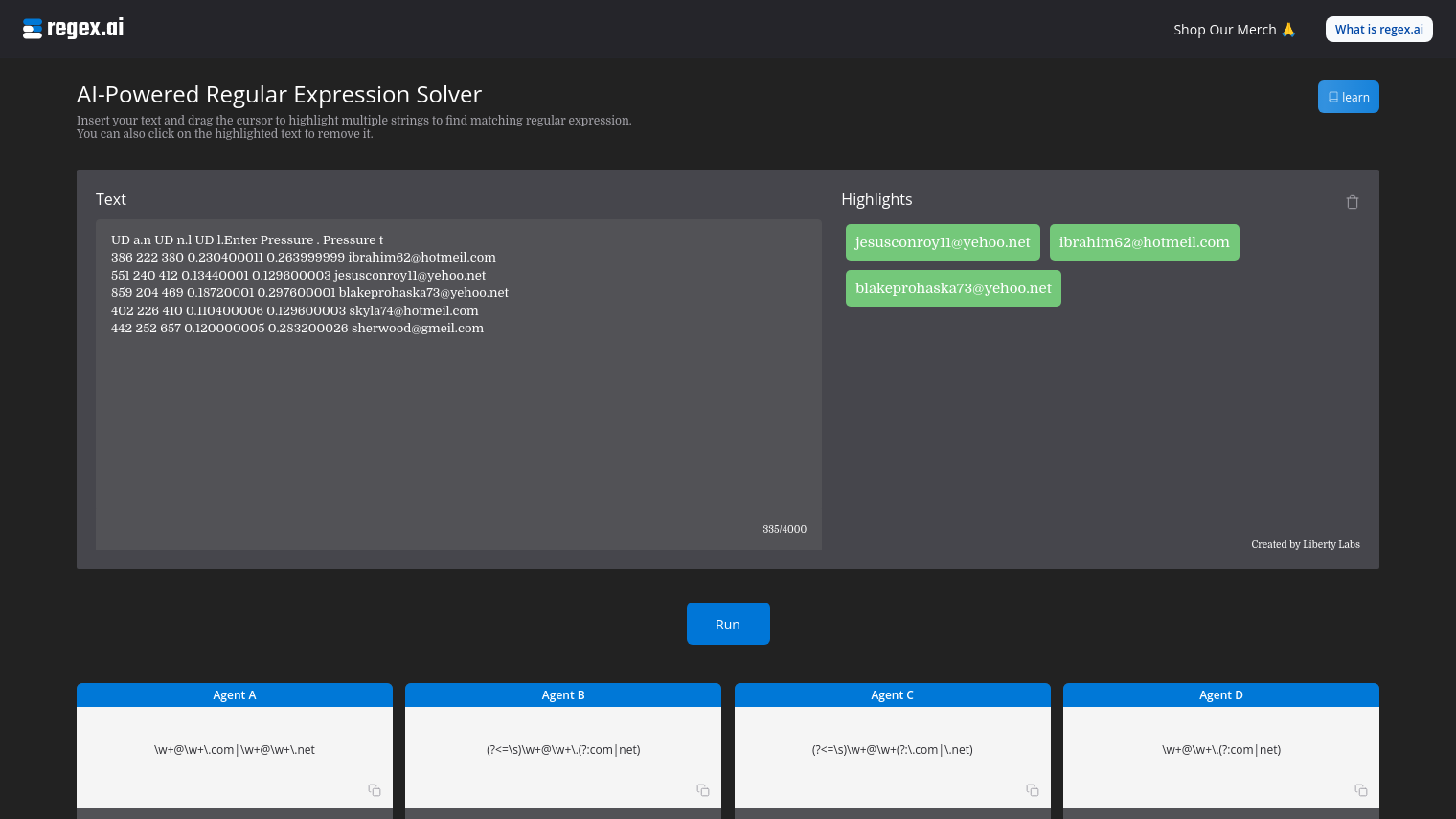Select the Agent B header
This screenshot has width=1456, height=819.
click(x=563, y=694)
